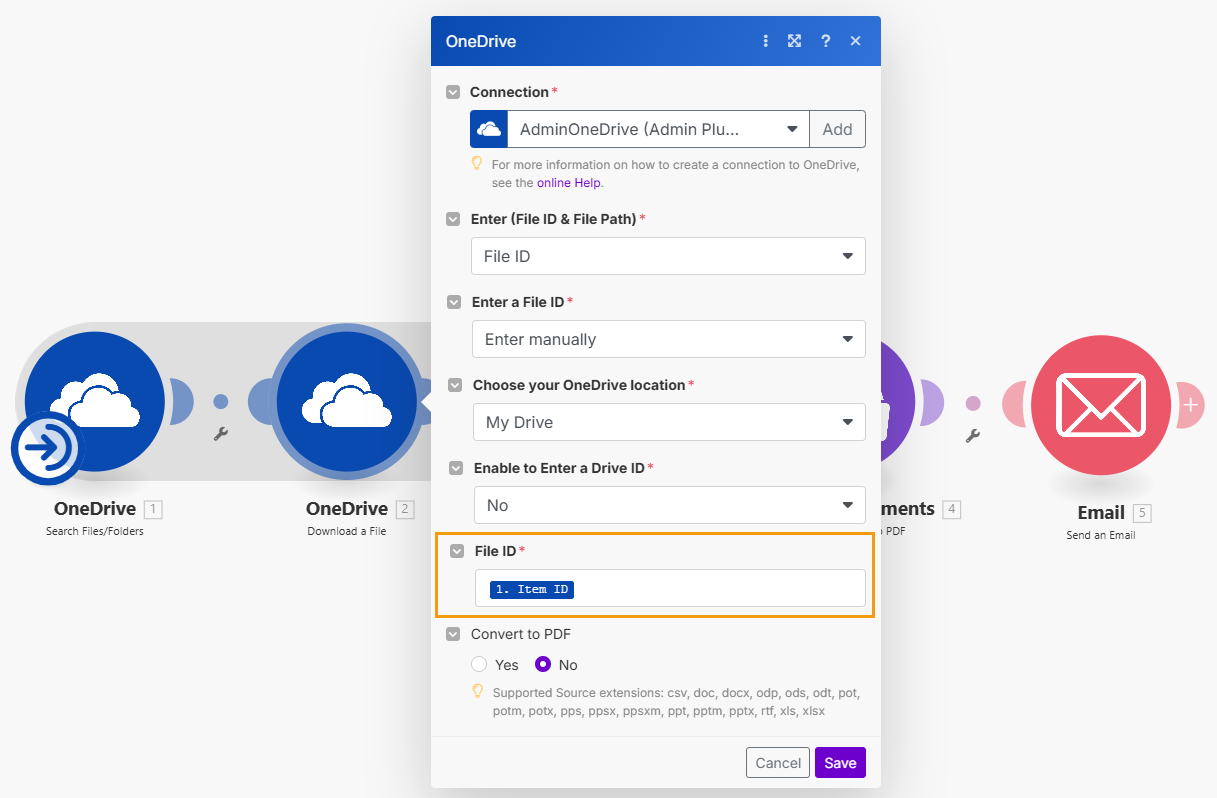Click into the File ID input field

[x=670, y=588]
